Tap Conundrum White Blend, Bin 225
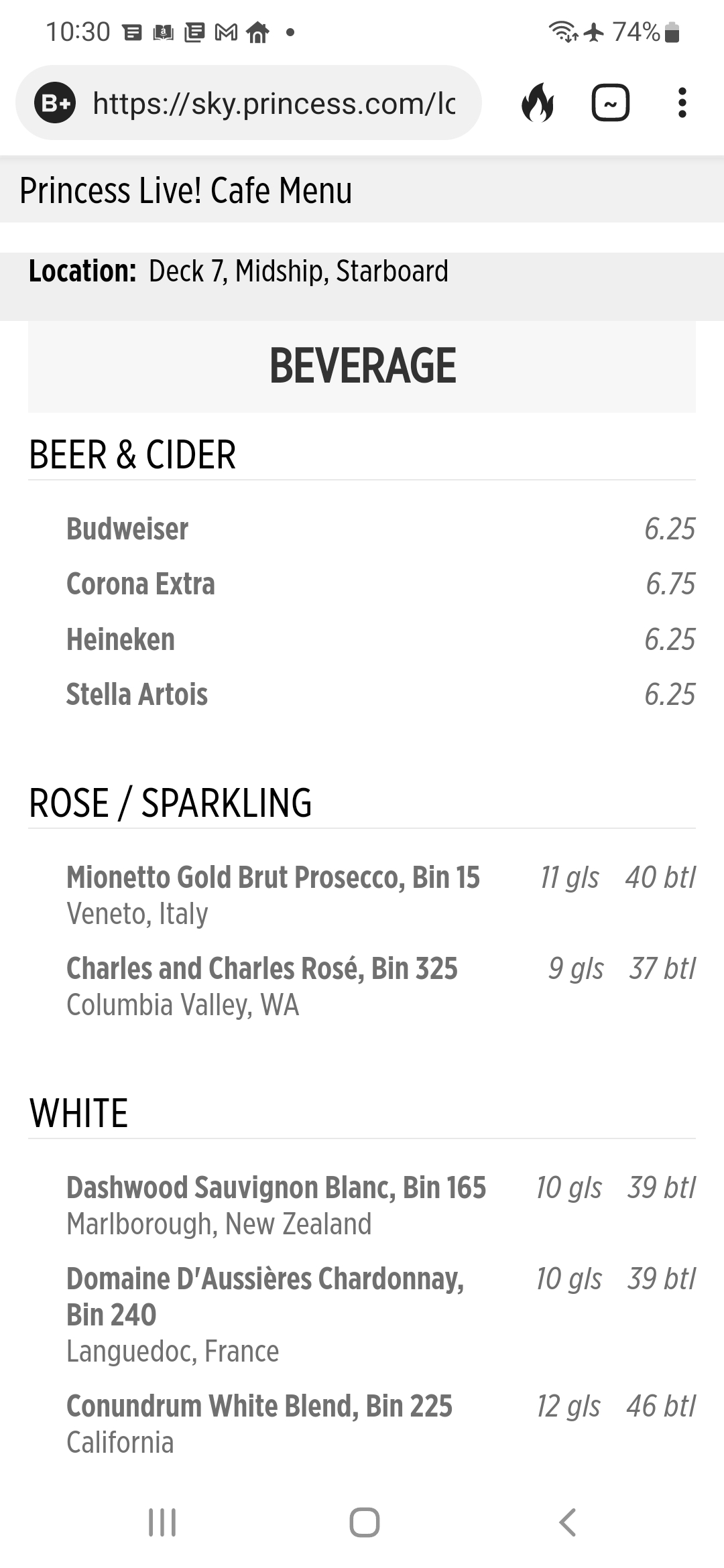This screenshot has height=1568, width=724. 381,1423
